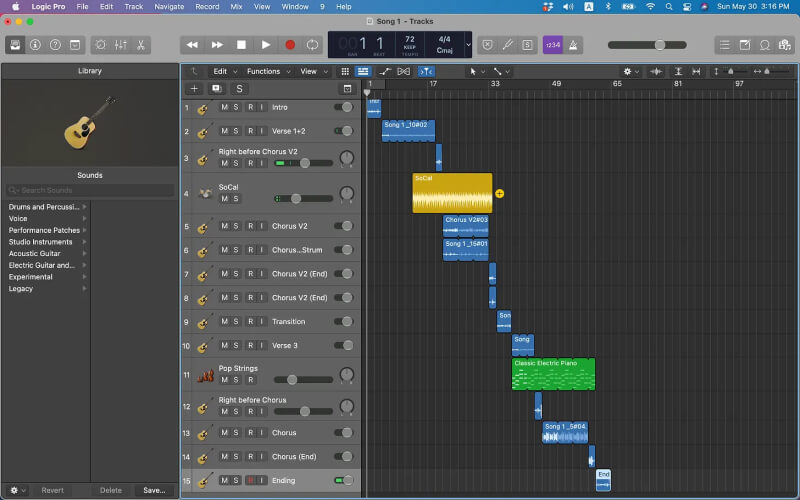The height and width of the screenshot is (500, 800).
Task: Toggle Count-in 1234 button
Action: tap(553, 45)
